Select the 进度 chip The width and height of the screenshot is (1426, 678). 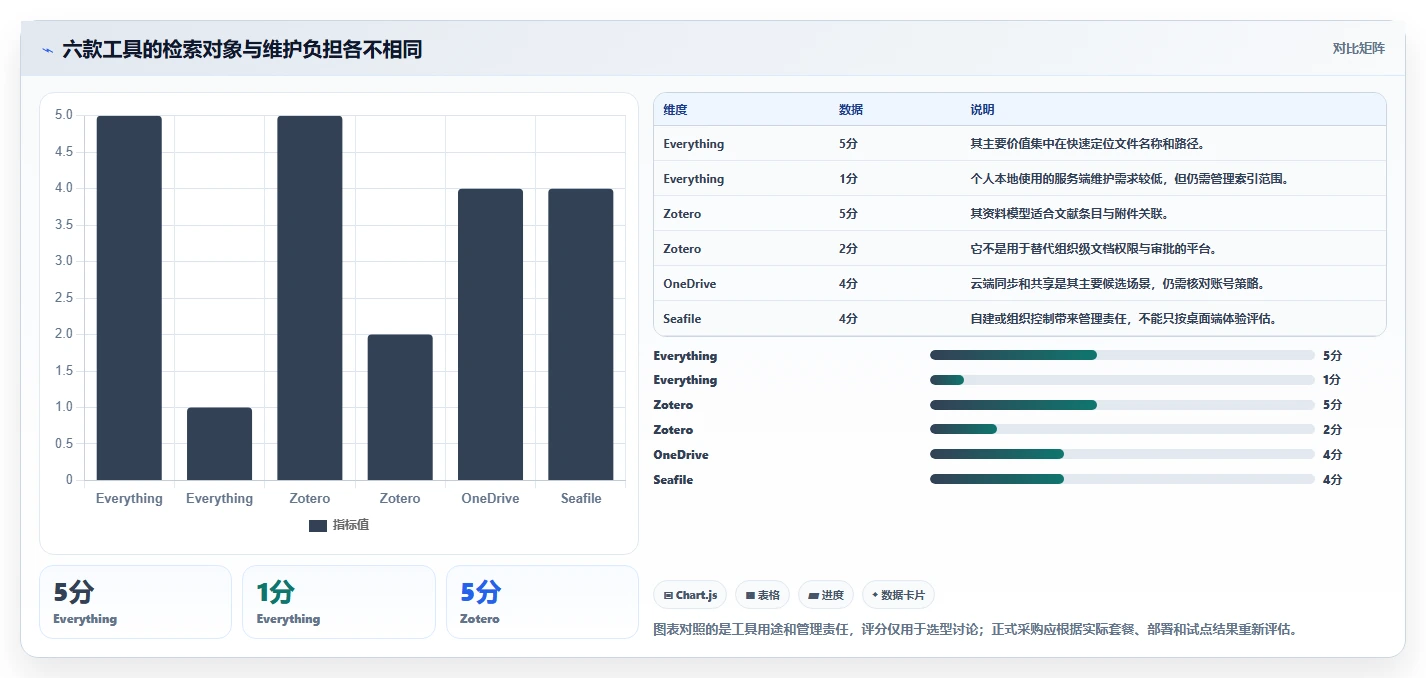click(826, 595)
